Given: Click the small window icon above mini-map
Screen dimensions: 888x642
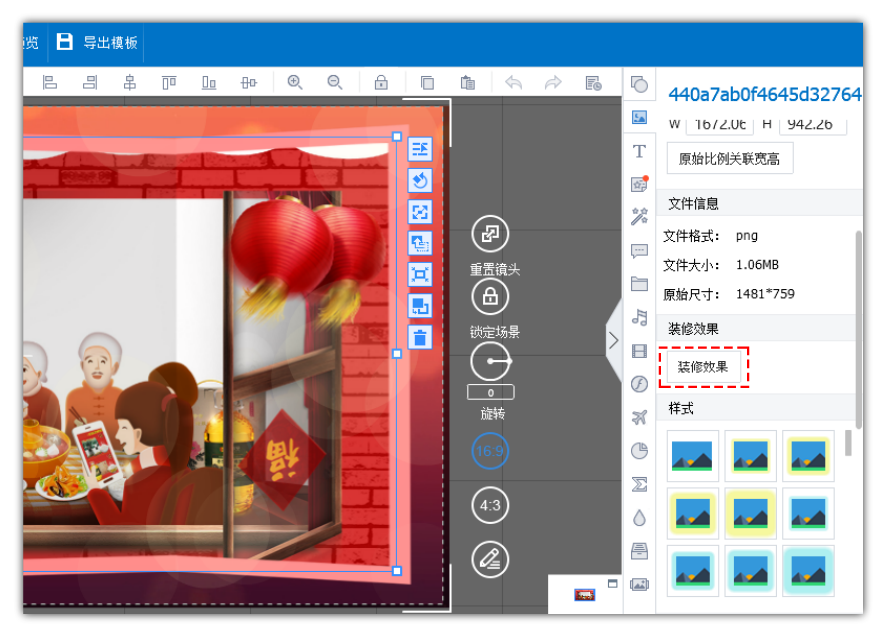Looking at the screenshot, I should click(612, 584).
